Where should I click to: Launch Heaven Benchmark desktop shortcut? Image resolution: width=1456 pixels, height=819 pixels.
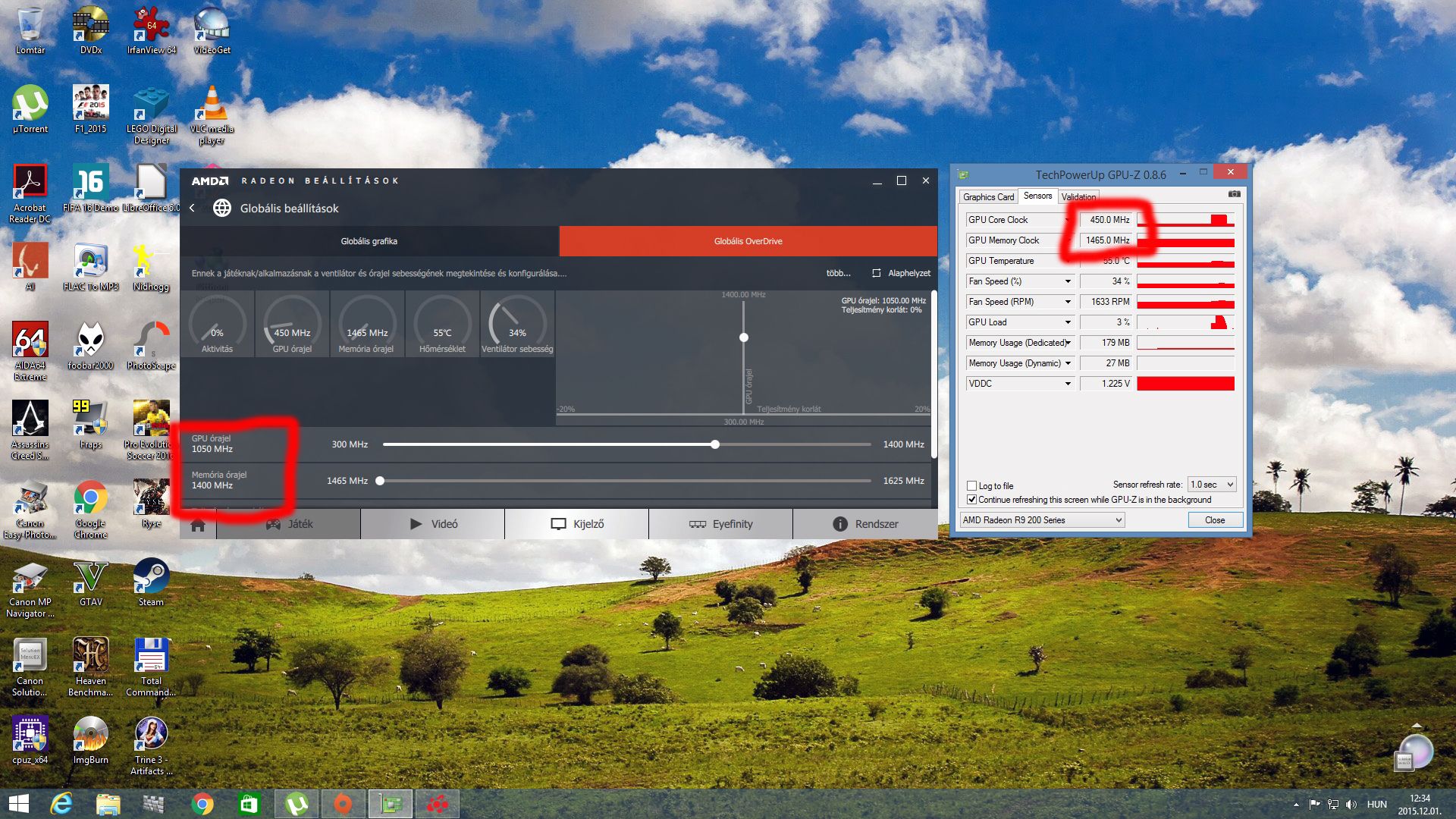coord(90,667)
